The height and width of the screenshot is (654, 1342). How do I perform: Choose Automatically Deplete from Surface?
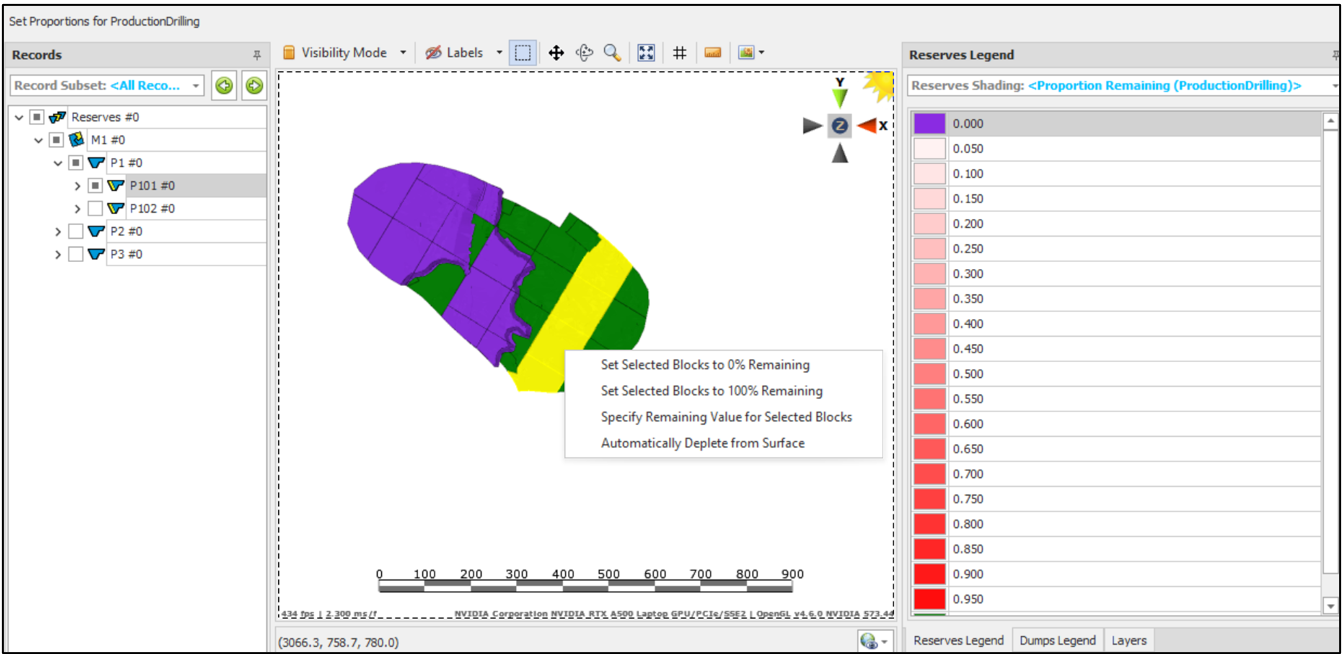(x=702, y=443)
